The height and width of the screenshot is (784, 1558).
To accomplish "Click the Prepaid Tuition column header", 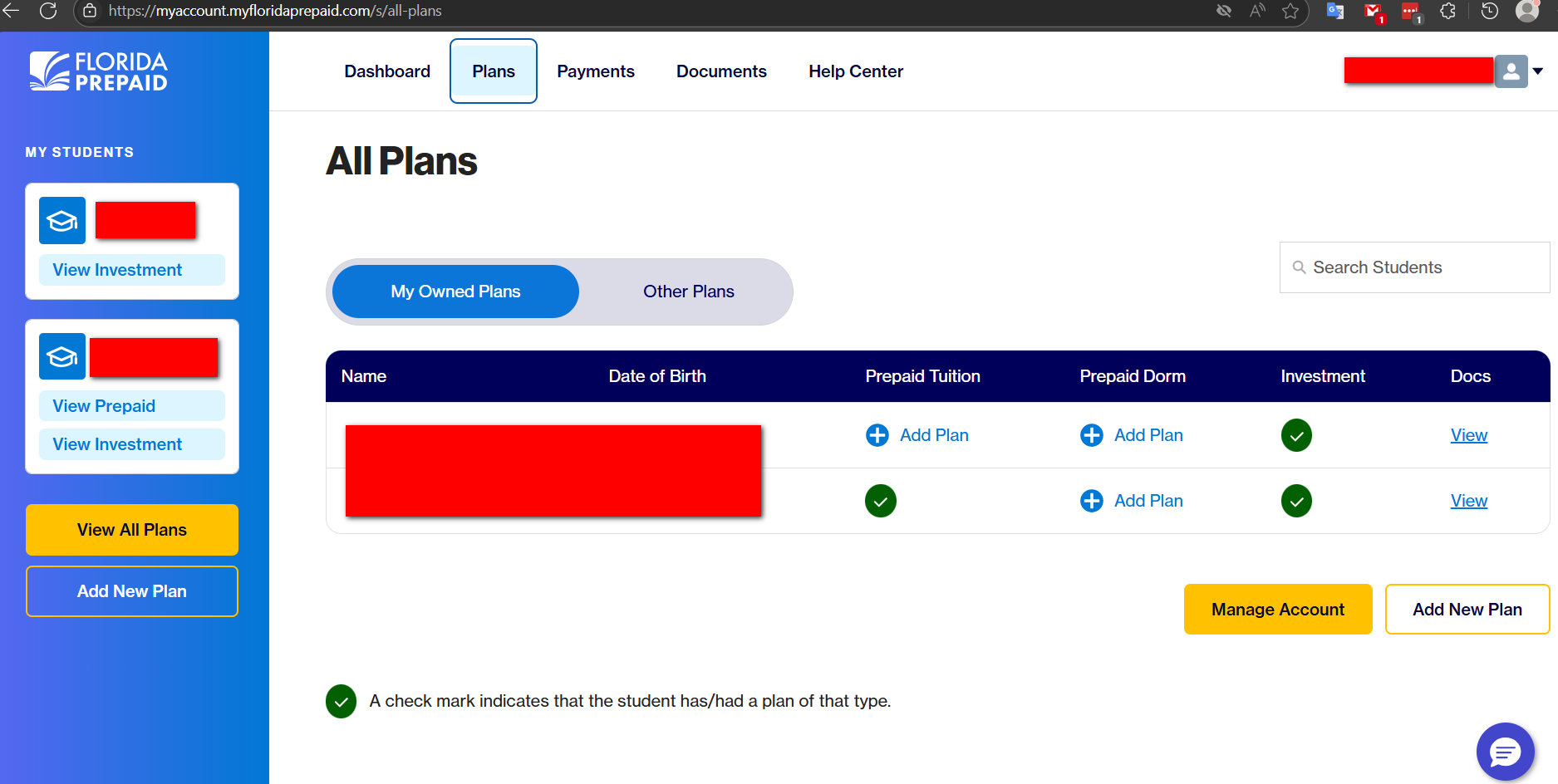I will click(922, 376).
